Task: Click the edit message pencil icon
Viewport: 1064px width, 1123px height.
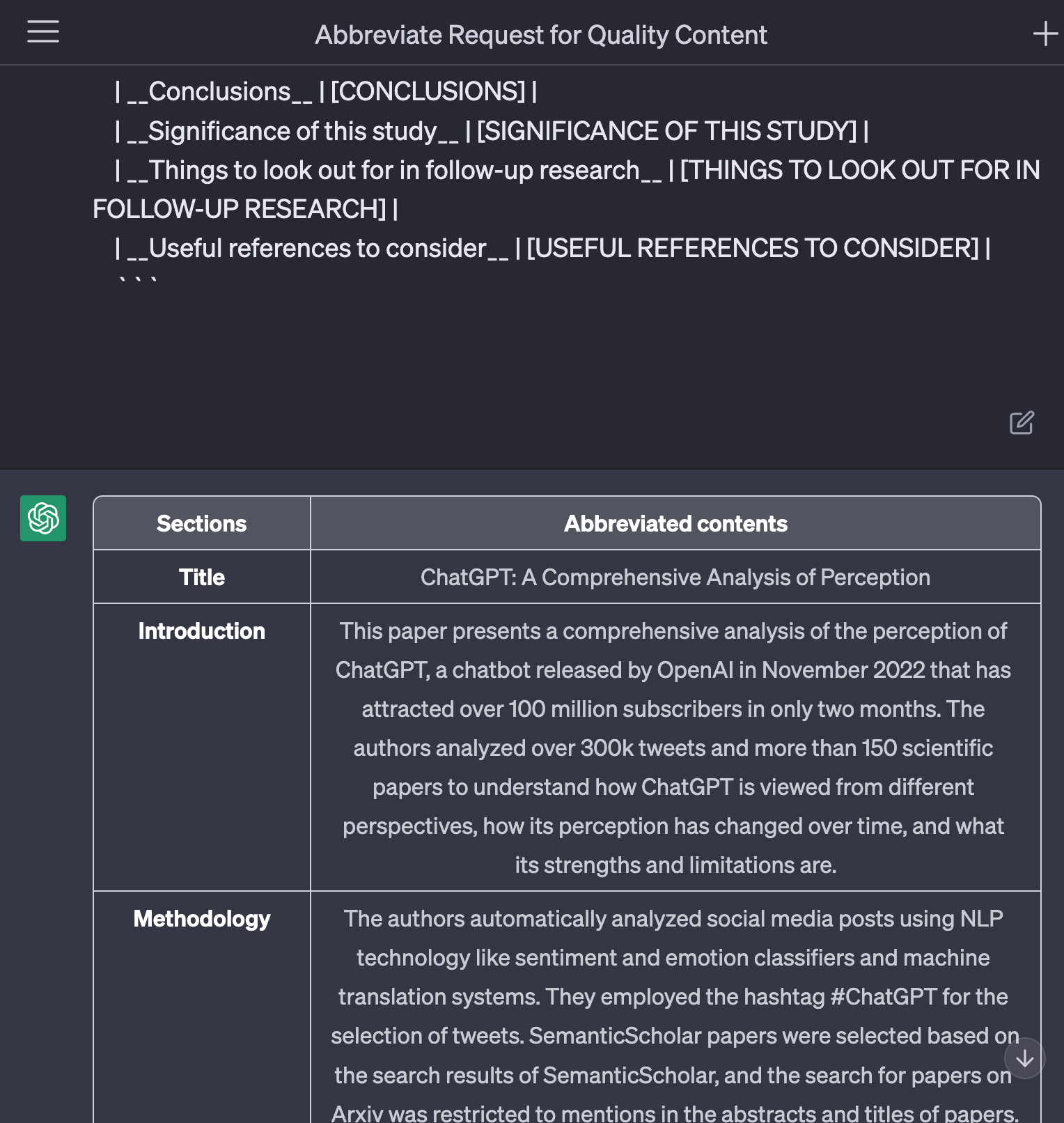Action: coord(1022,423)
